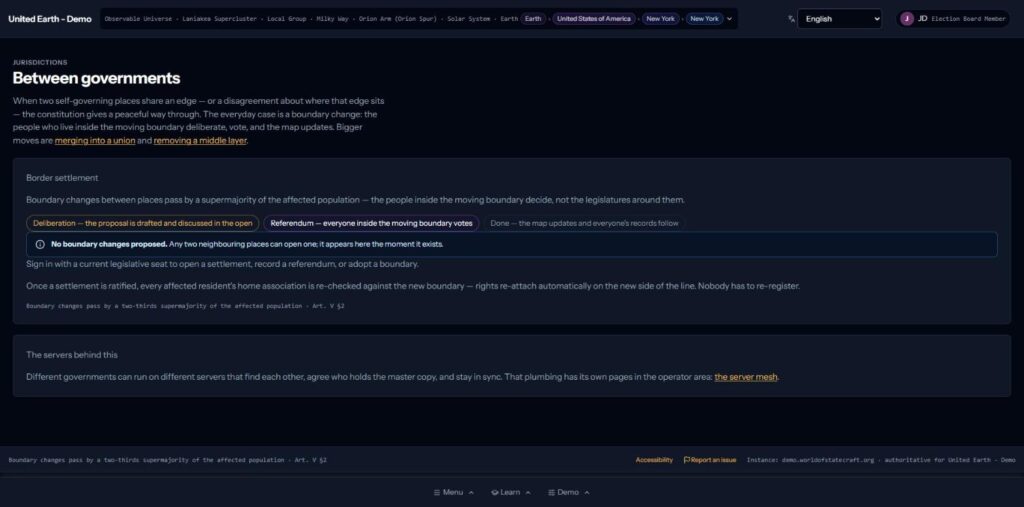Select the New York chip after United States

(660, 19)
